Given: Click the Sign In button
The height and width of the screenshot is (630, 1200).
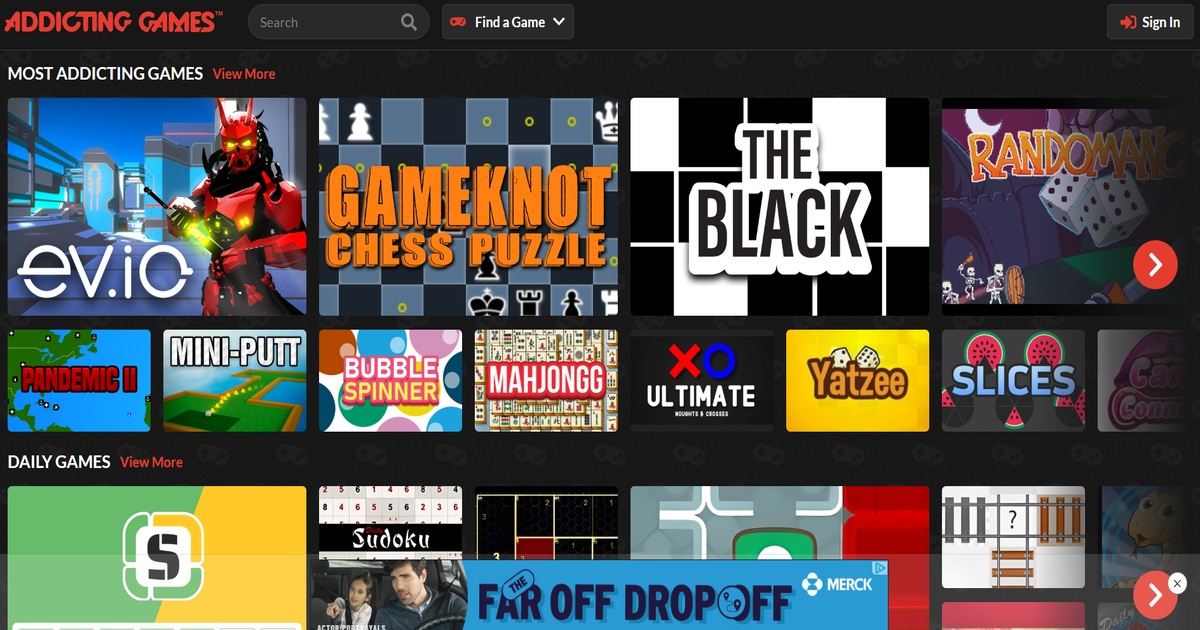Looking at the screenshot, I should tap(1150, 22).
